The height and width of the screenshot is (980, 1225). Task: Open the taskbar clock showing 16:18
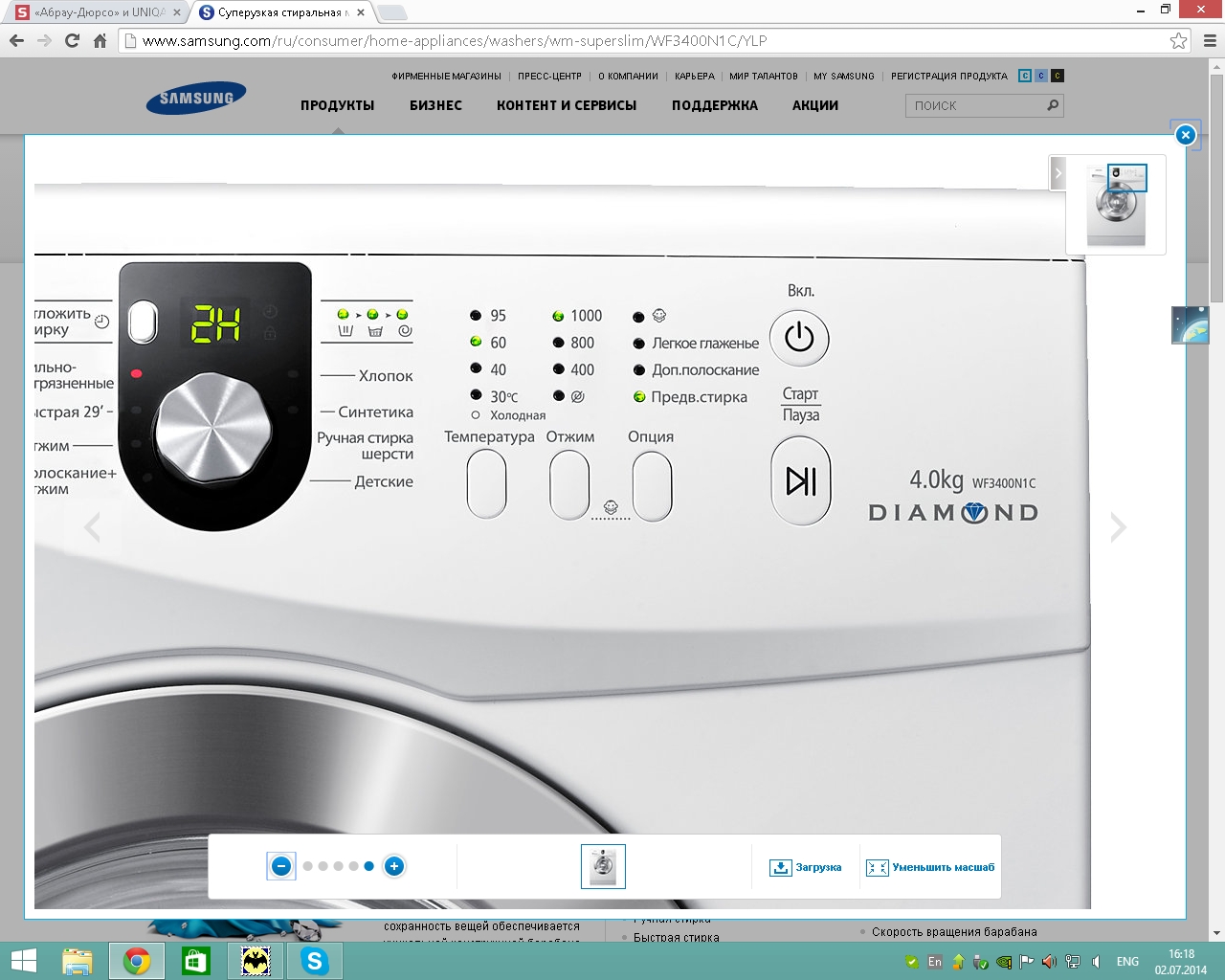(1181, 962)
